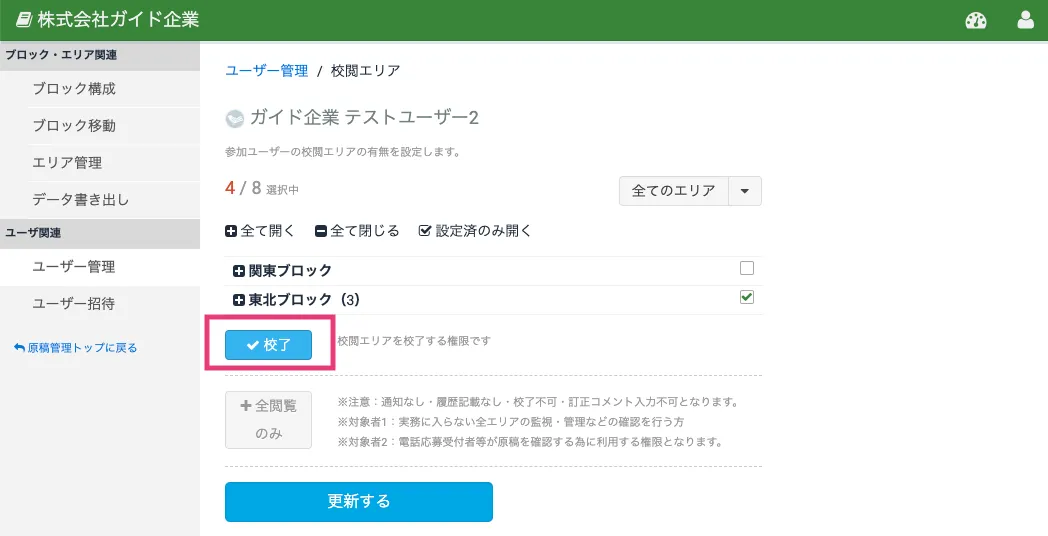The image size is (1048, 536).
Task: Click 設定済のみ開く option
Action: 475,231
